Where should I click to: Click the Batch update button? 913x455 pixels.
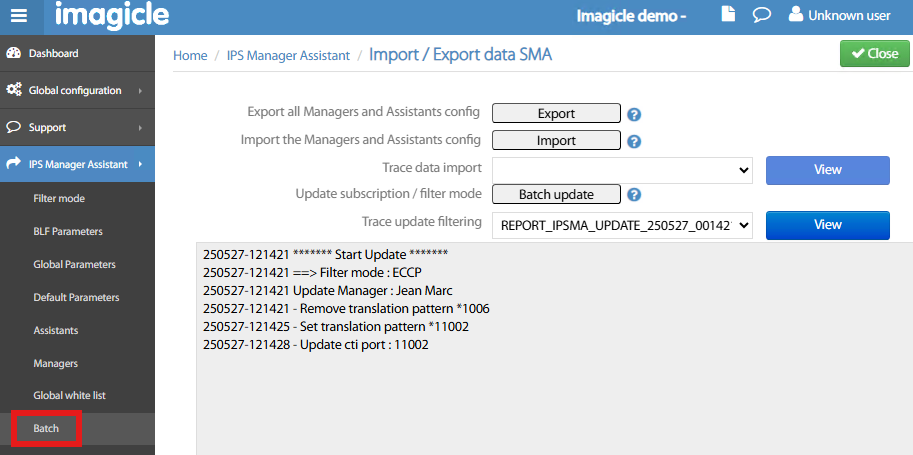click(x=556, y=194)
